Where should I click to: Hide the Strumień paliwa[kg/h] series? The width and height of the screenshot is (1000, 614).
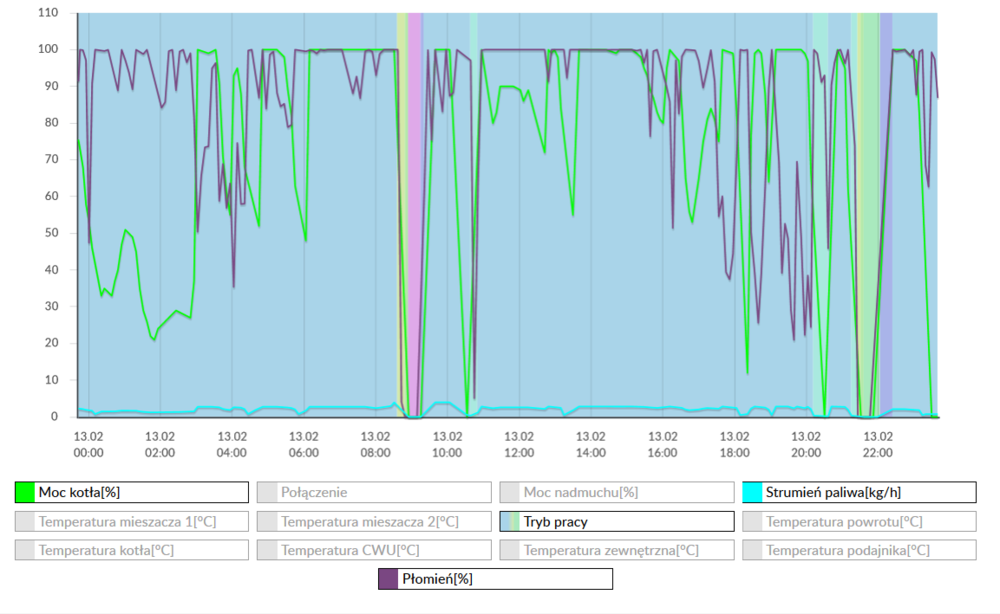tap(859, 492)
